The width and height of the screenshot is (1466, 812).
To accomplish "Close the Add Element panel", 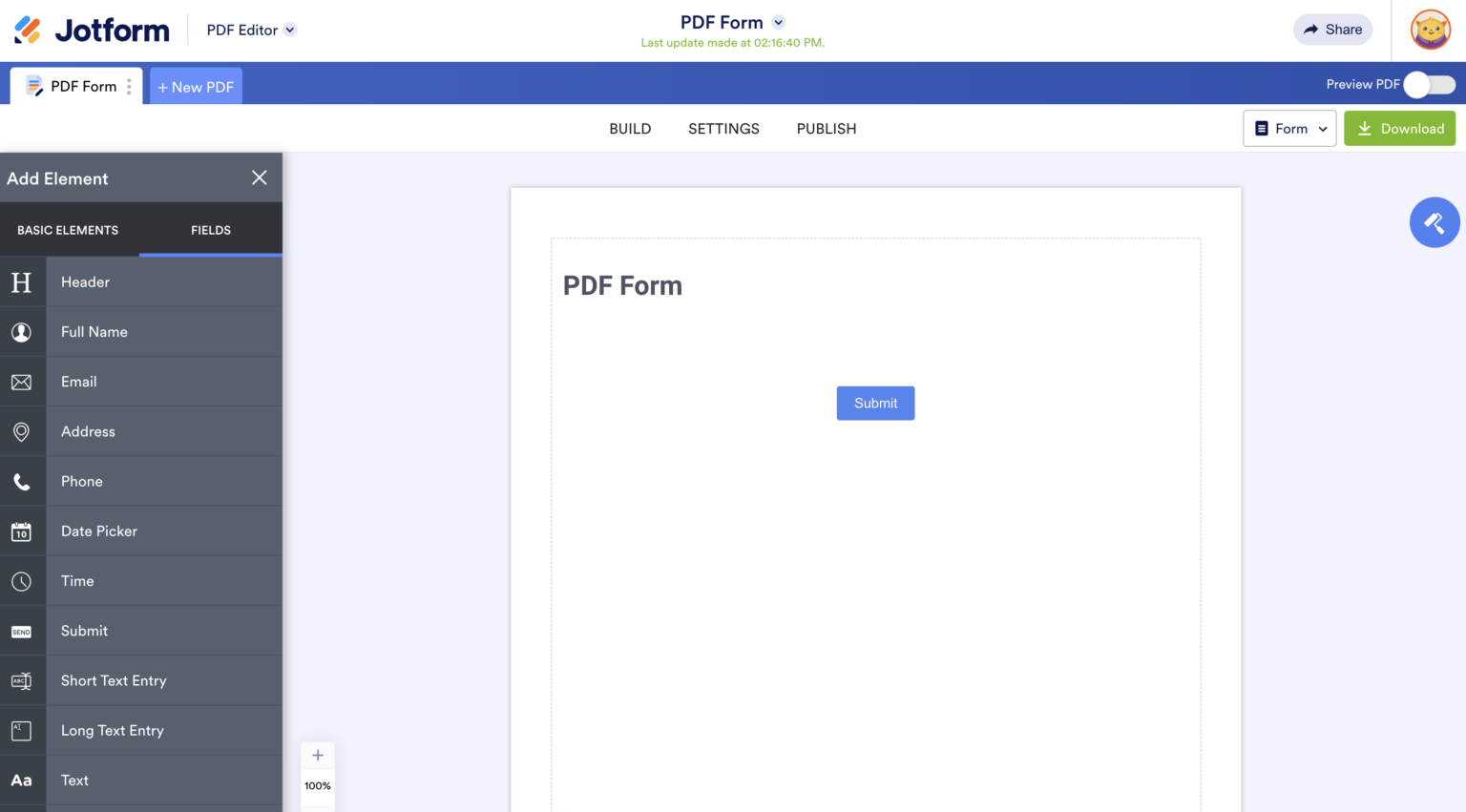I will 259,177.
